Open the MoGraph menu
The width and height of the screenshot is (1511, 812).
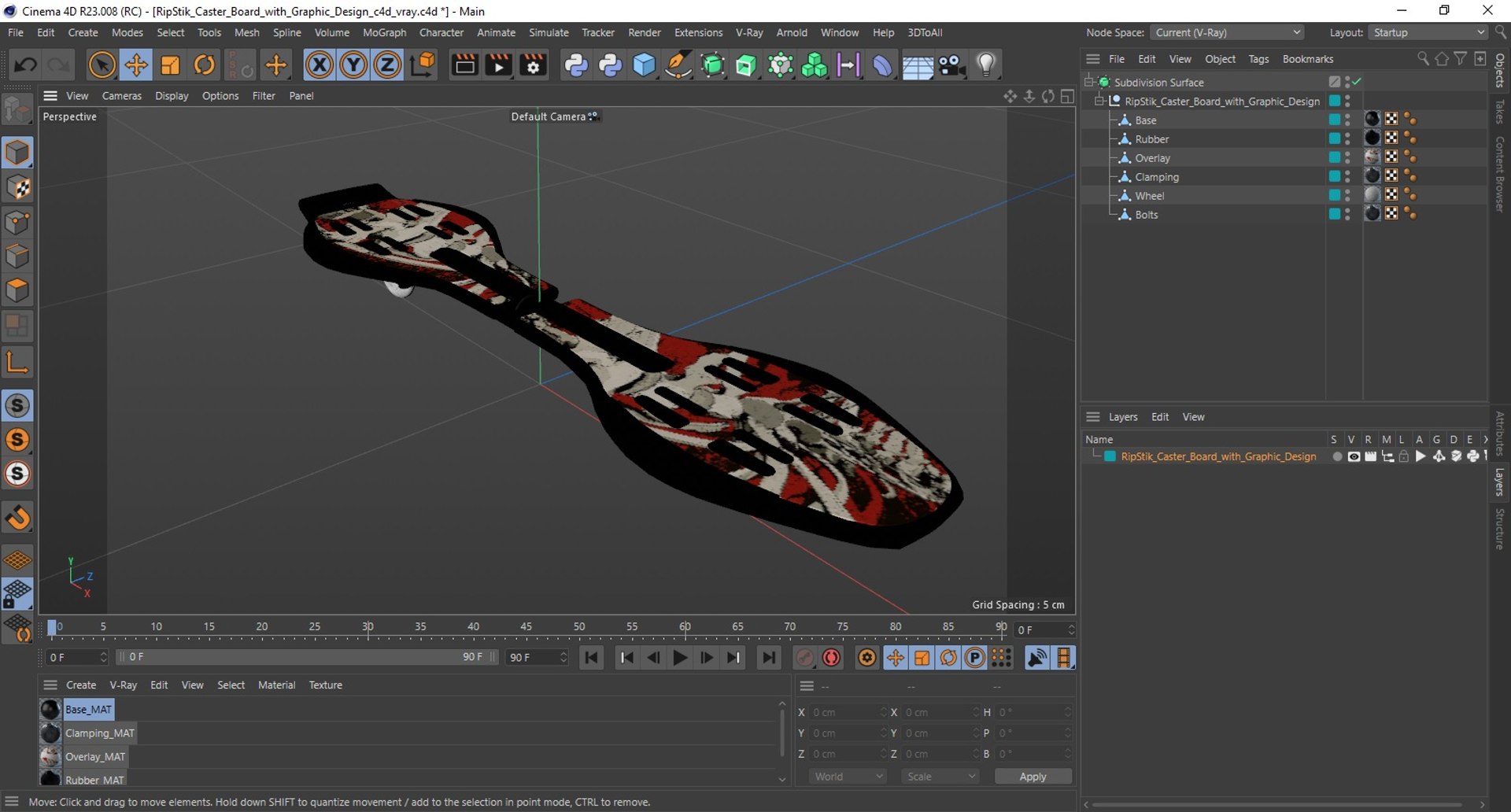(x=384, y=32)
